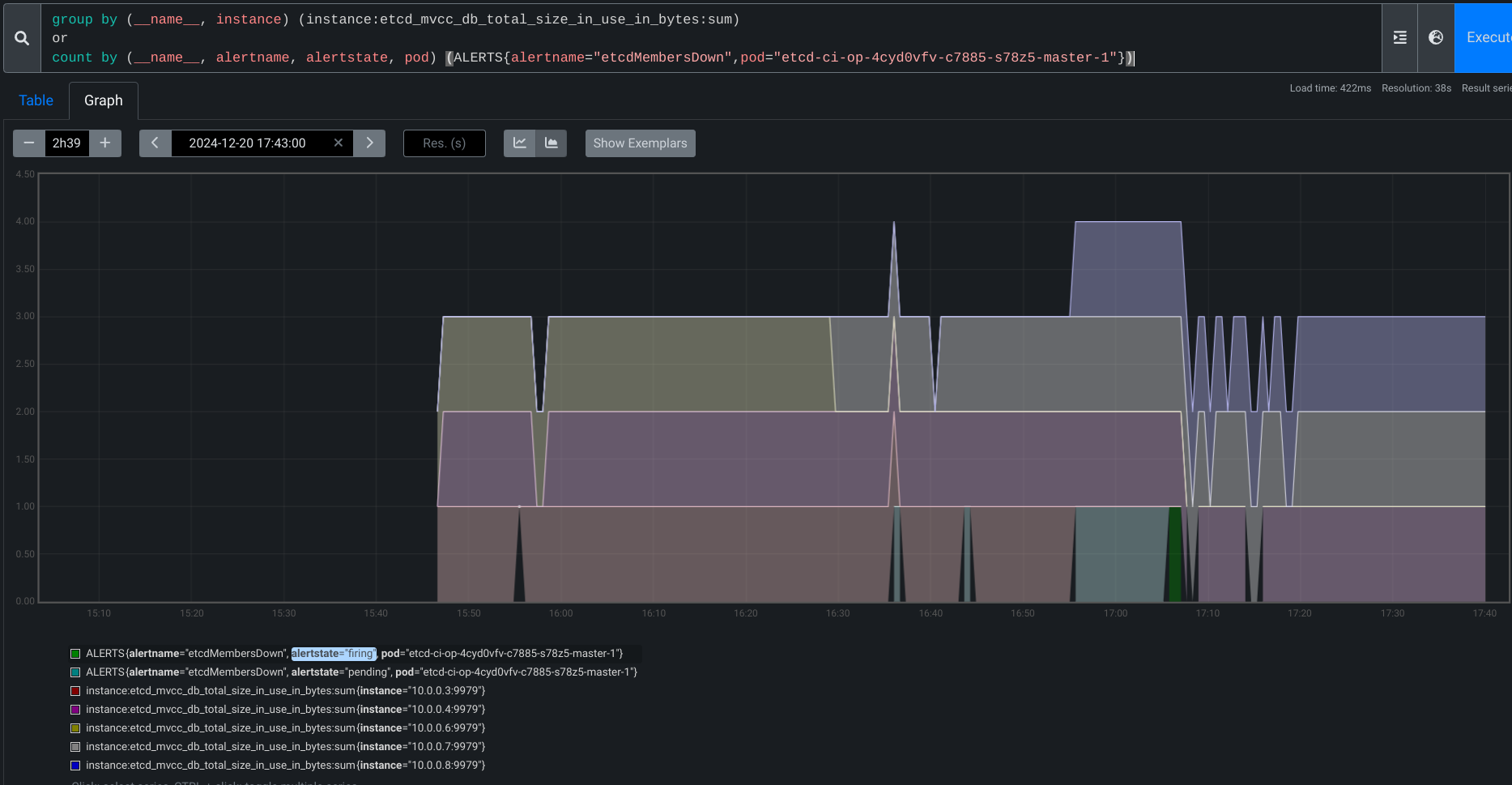This screenshot has width=1512, height=785.
Task: Clear the end time with X icon
Action: [x=339, y=143]
